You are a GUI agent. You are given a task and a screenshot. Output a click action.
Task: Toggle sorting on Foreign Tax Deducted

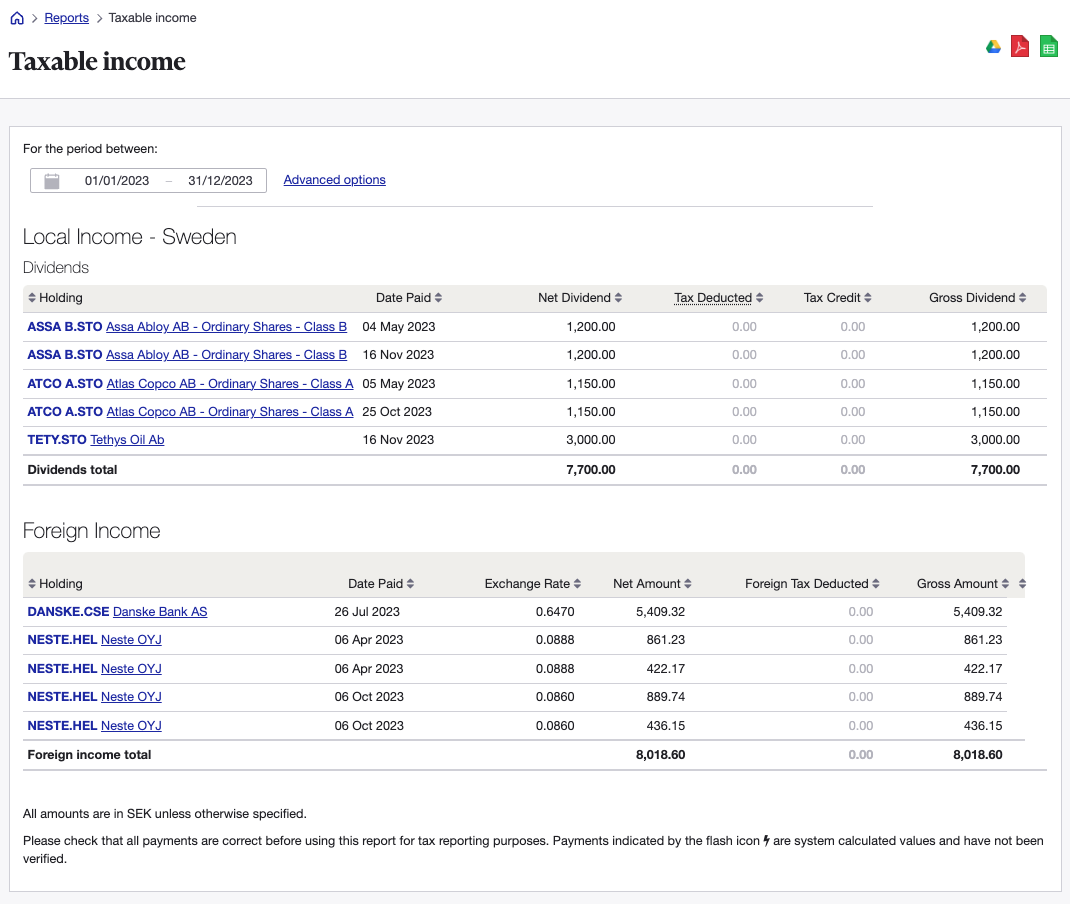pos(878,583)
